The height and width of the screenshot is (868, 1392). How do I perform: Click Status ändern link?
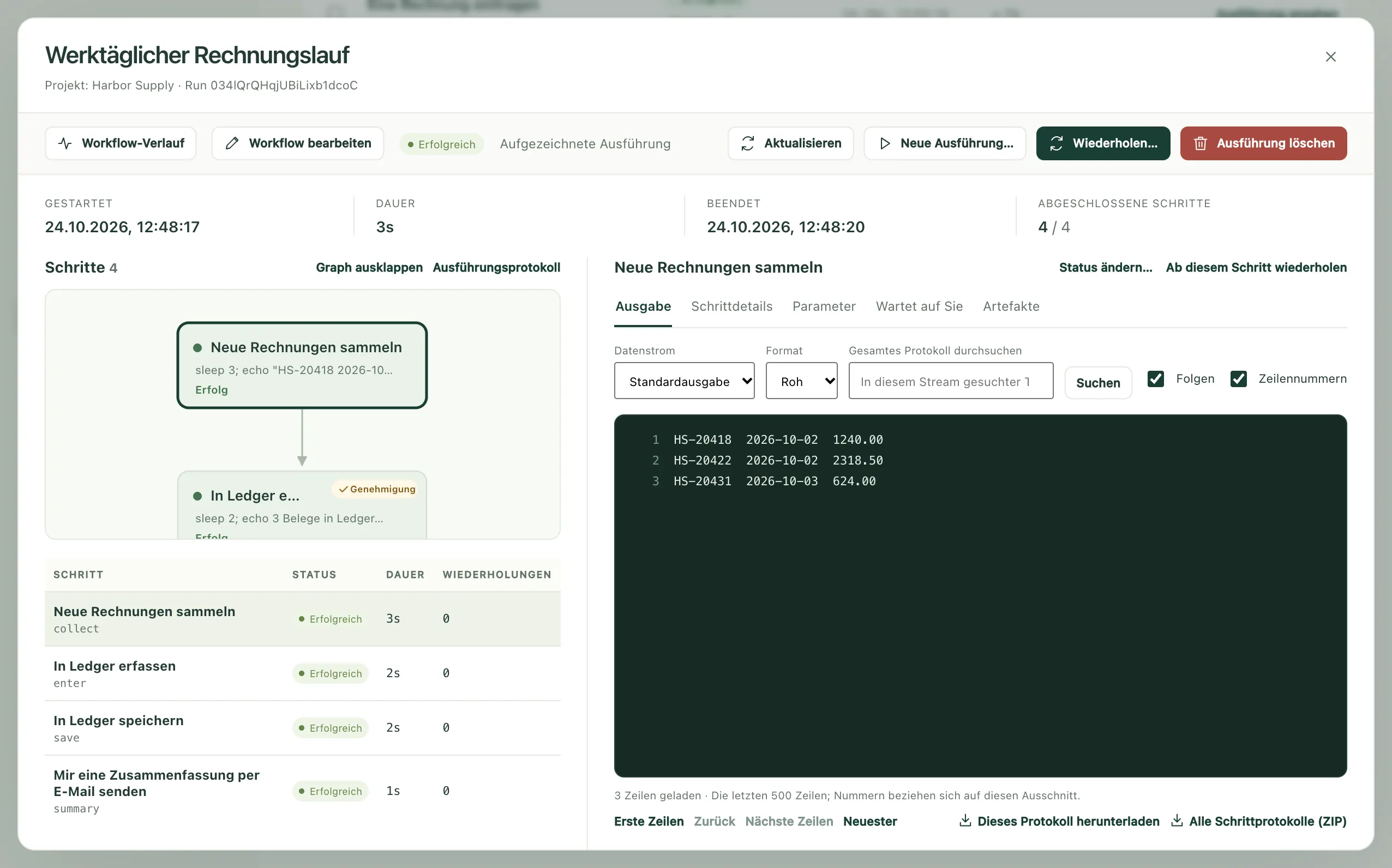(x=1106, y=268)
